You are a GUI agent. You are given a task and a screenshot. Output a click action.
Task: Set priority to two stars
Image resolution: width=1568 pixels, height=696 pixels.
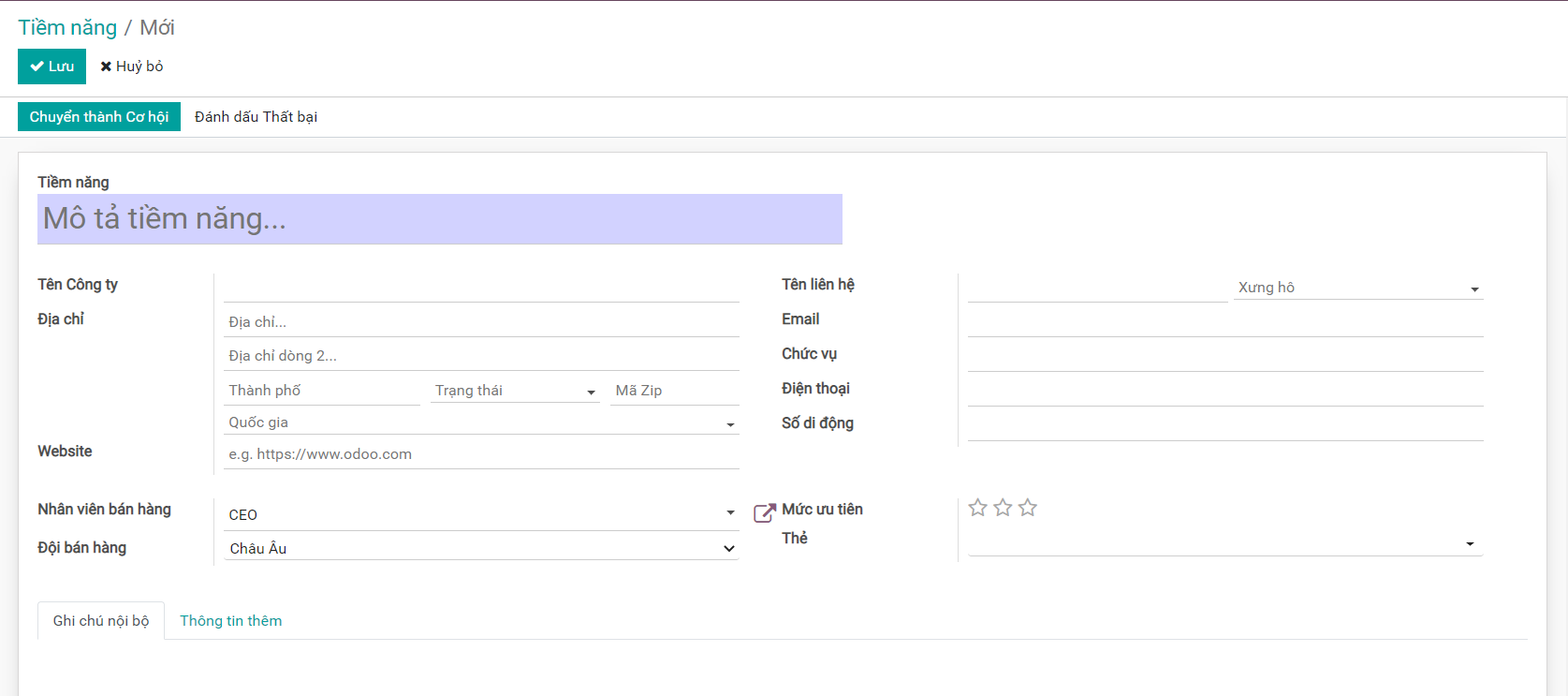[x=1003, y=508]
